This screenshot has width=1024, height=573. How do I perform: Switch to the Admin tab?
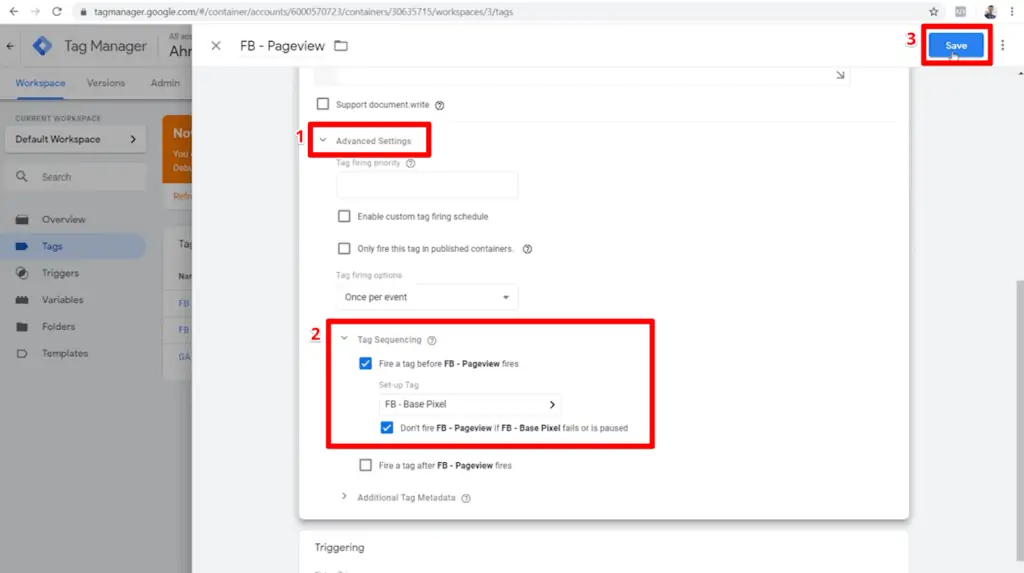165,83
